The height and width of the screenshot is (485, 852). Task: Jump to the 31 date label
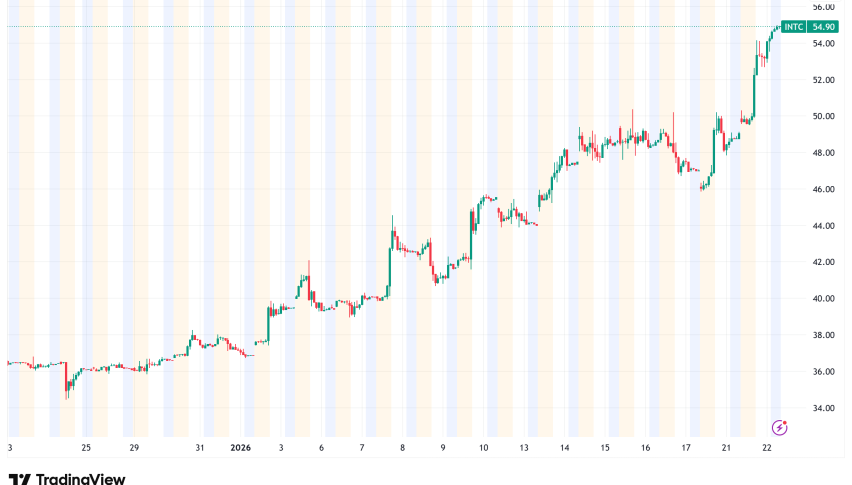click(x=200, y=447)
